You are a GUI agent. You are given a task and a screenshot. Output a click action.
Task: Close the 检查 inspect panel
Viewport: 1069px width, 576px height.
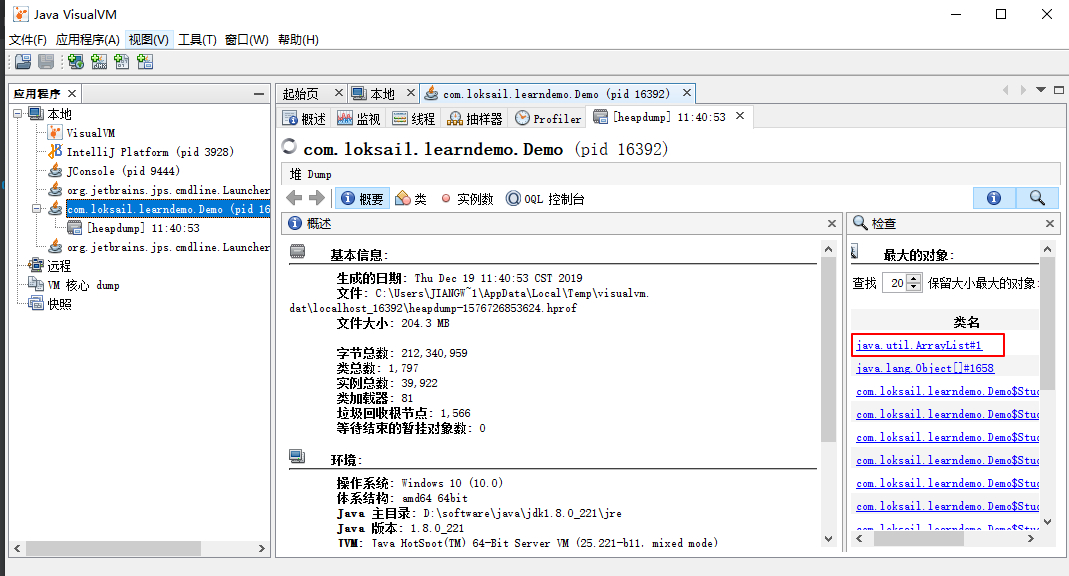1050,224
